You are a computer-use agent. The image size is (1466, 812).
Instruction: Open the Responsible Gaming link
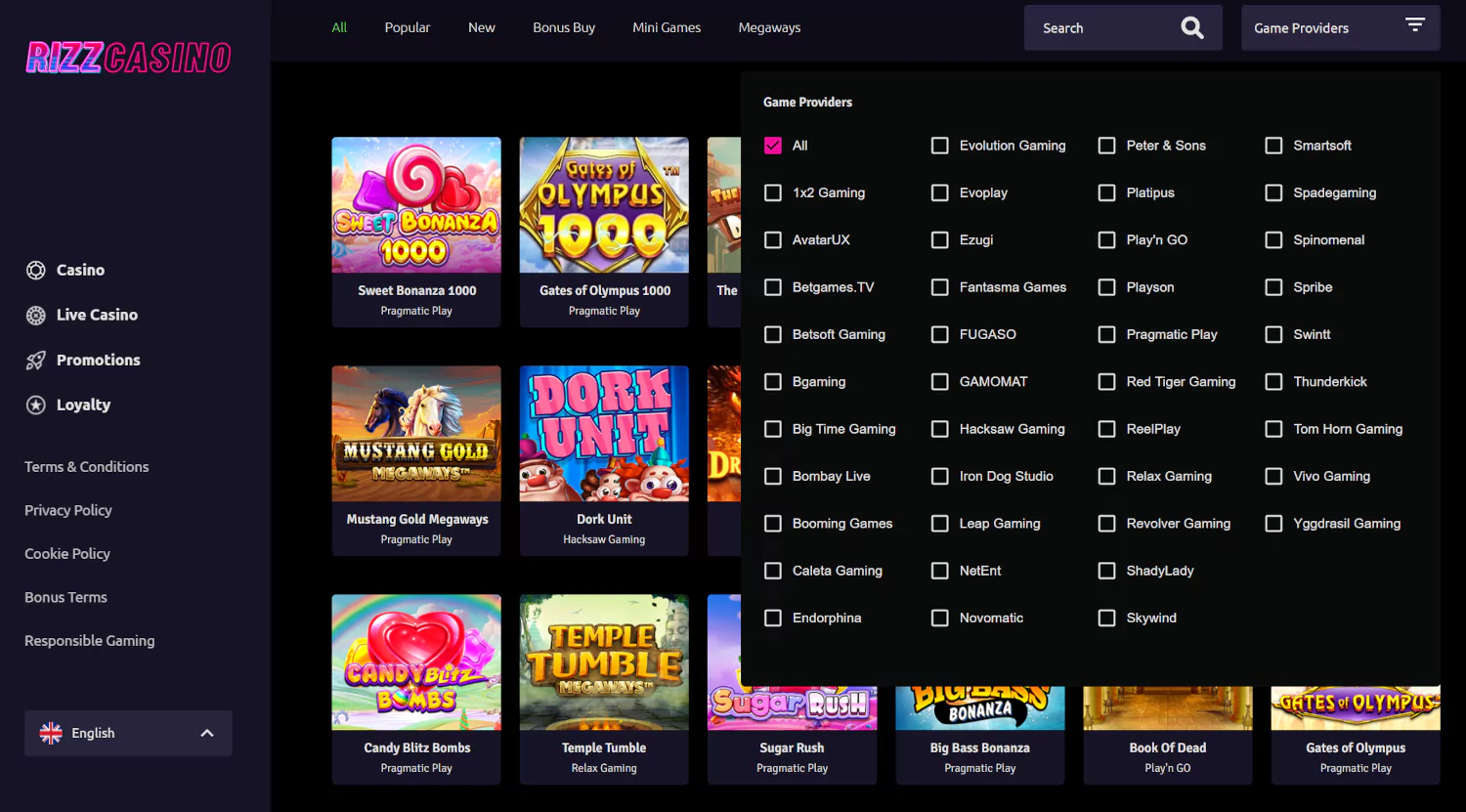tap(90, 641)
